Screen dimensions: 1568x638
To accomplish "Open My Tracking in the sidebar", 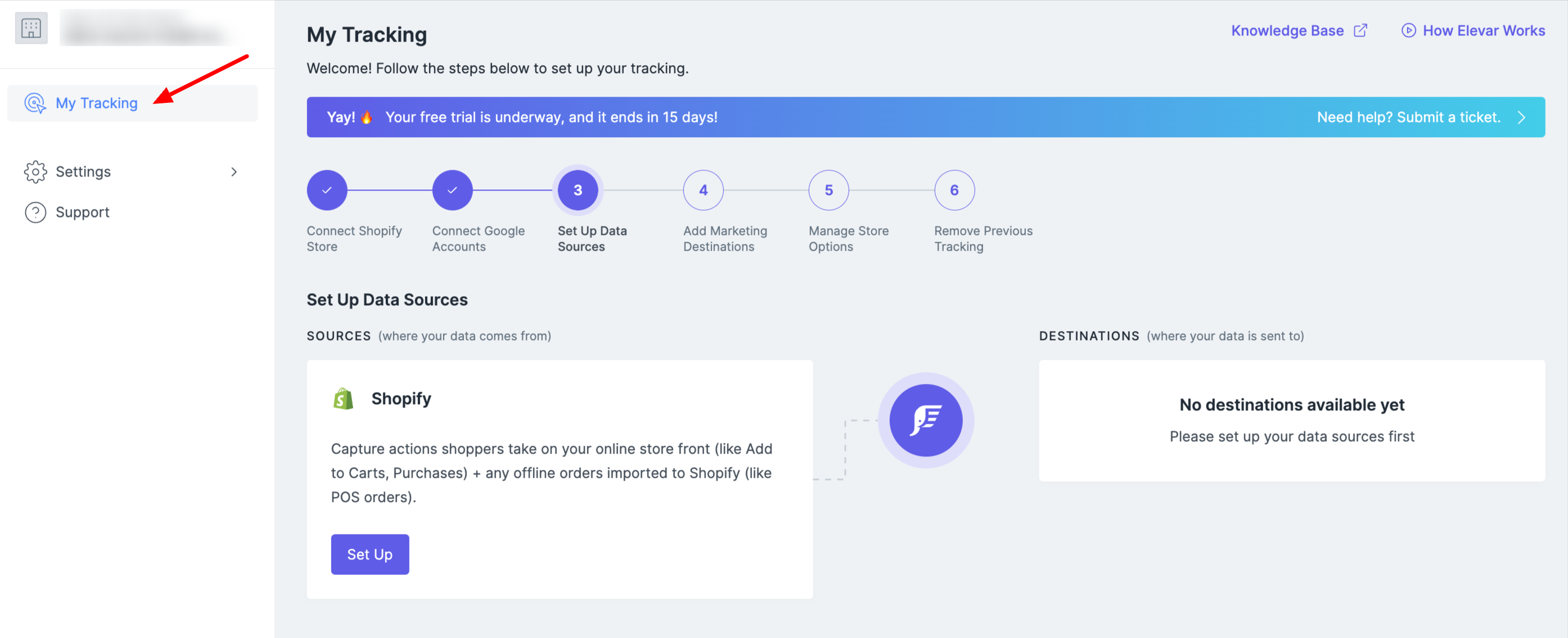I will pos(97,103).
